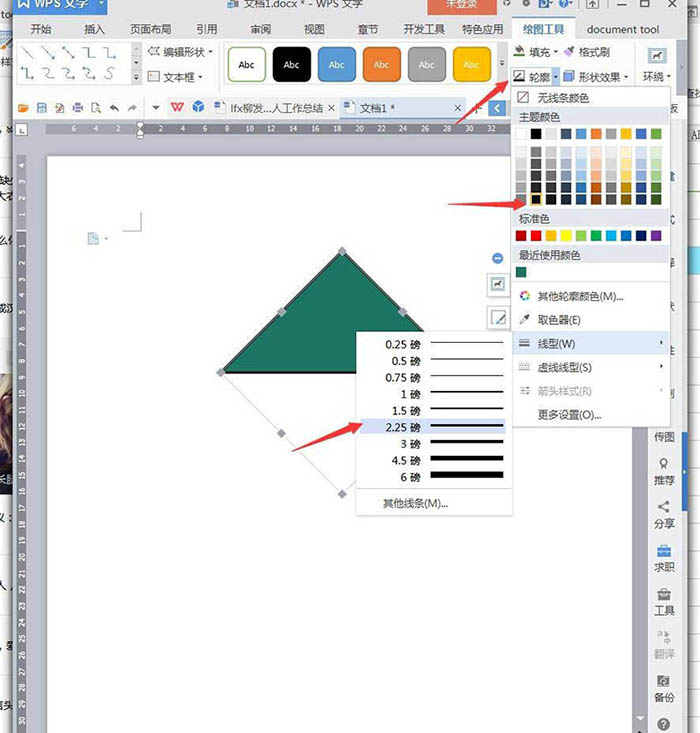700x733 pixels.
Task: Open the 特色应用 tab
Action: coord(483,29)
